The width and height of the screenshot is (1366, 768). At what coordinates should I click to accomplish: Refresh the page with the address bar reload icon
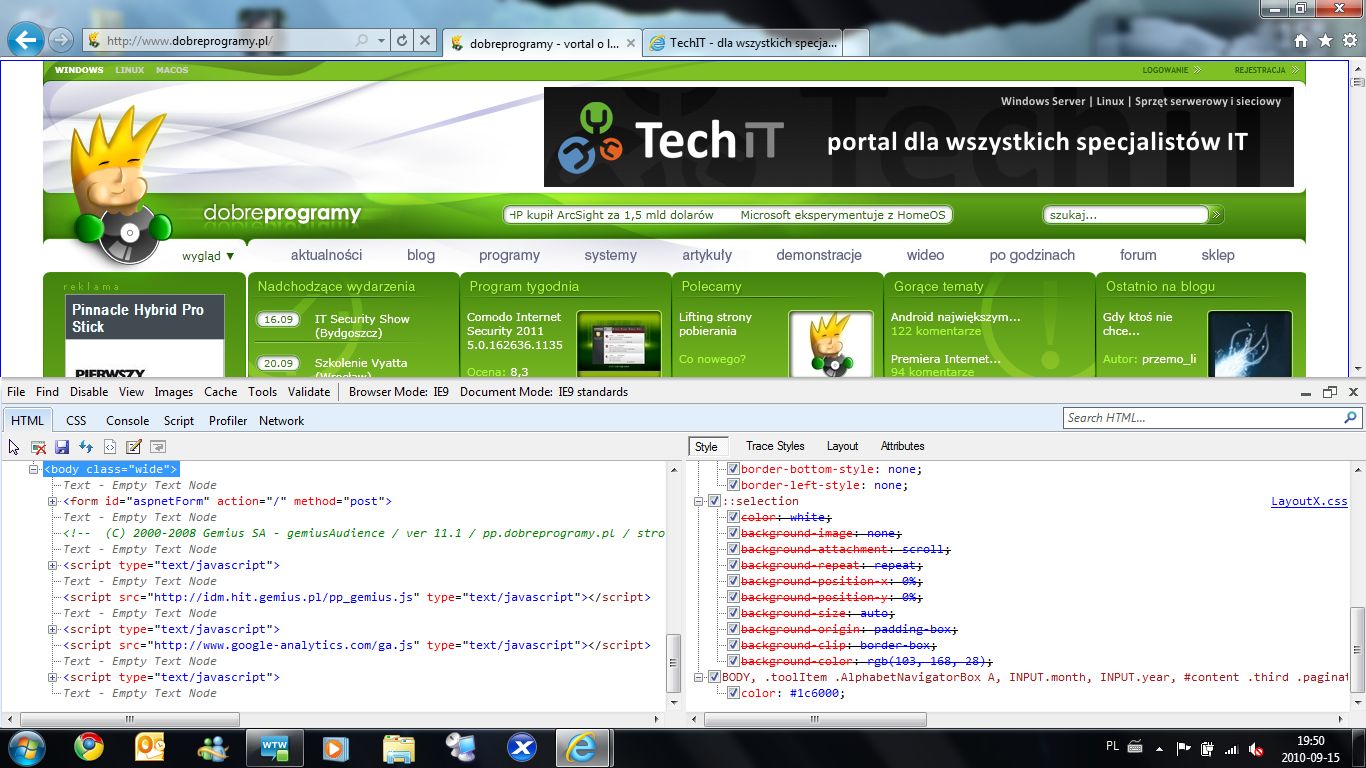[x=402, y=41]
